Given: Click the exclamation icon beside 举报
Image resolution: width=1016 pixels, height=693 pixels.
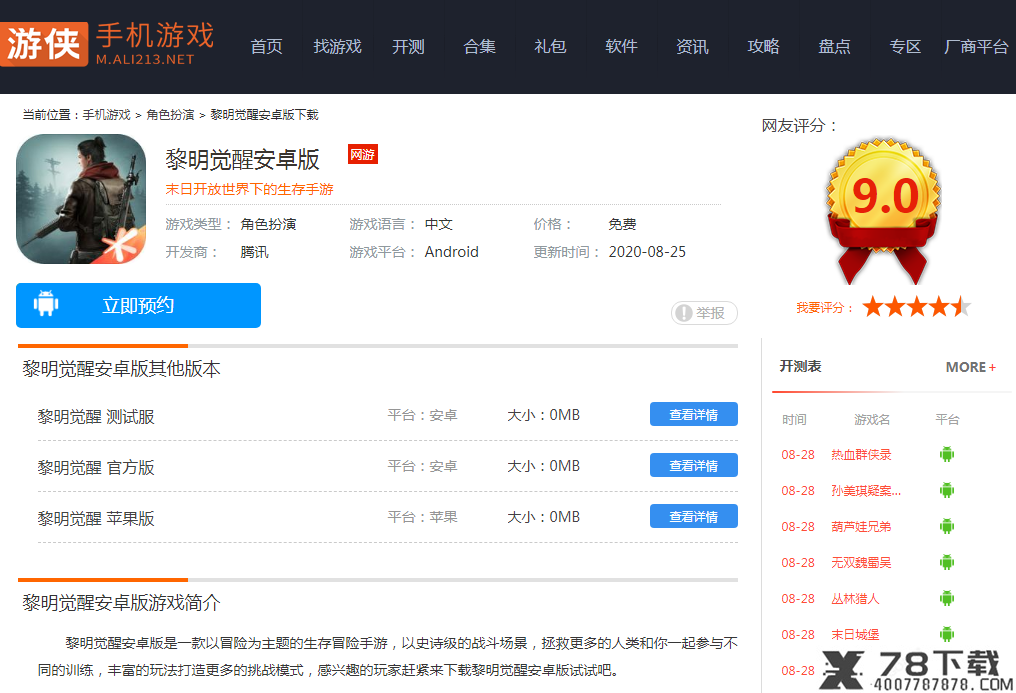Looking at the screenshot, I should (684, 313).
